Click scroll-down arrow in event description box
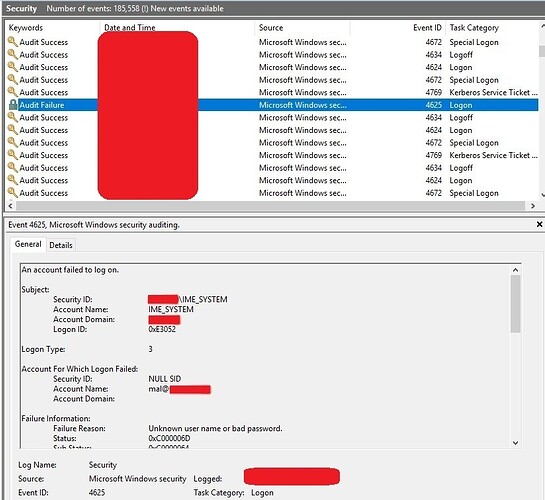Screen dimensions: 545x500 pyautogui.click(x=515, y=443)
